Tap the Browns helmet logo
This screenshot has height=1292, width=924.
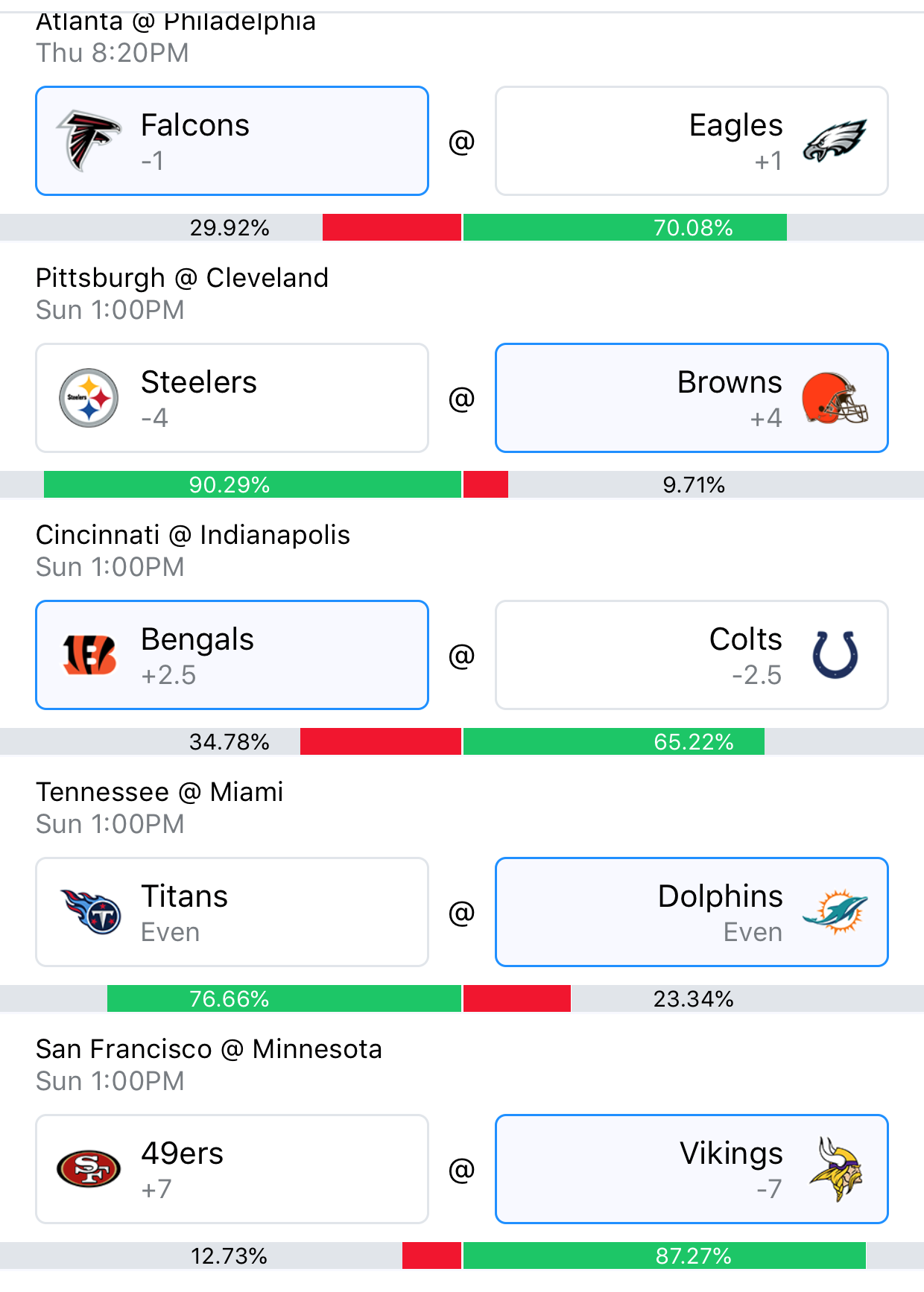click(x=835, y=399)
